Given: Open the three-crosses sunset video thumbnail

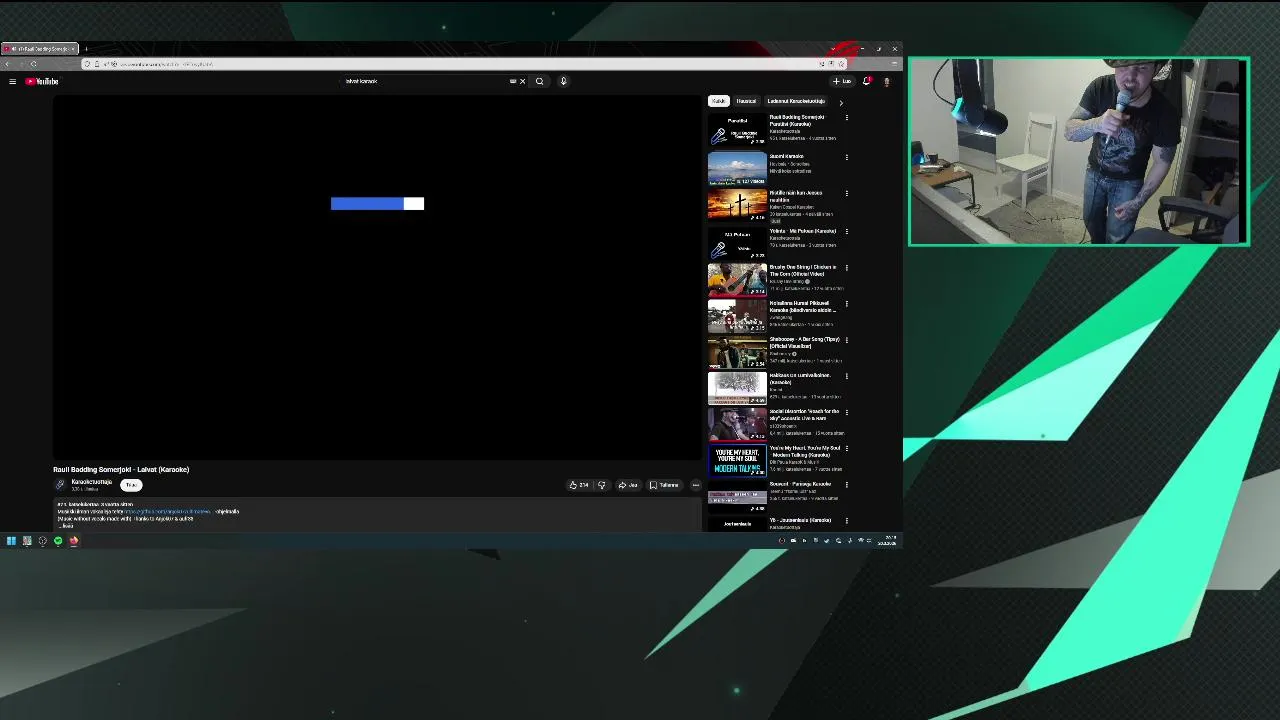Looking at the screenshot, I should click(737, 205).
